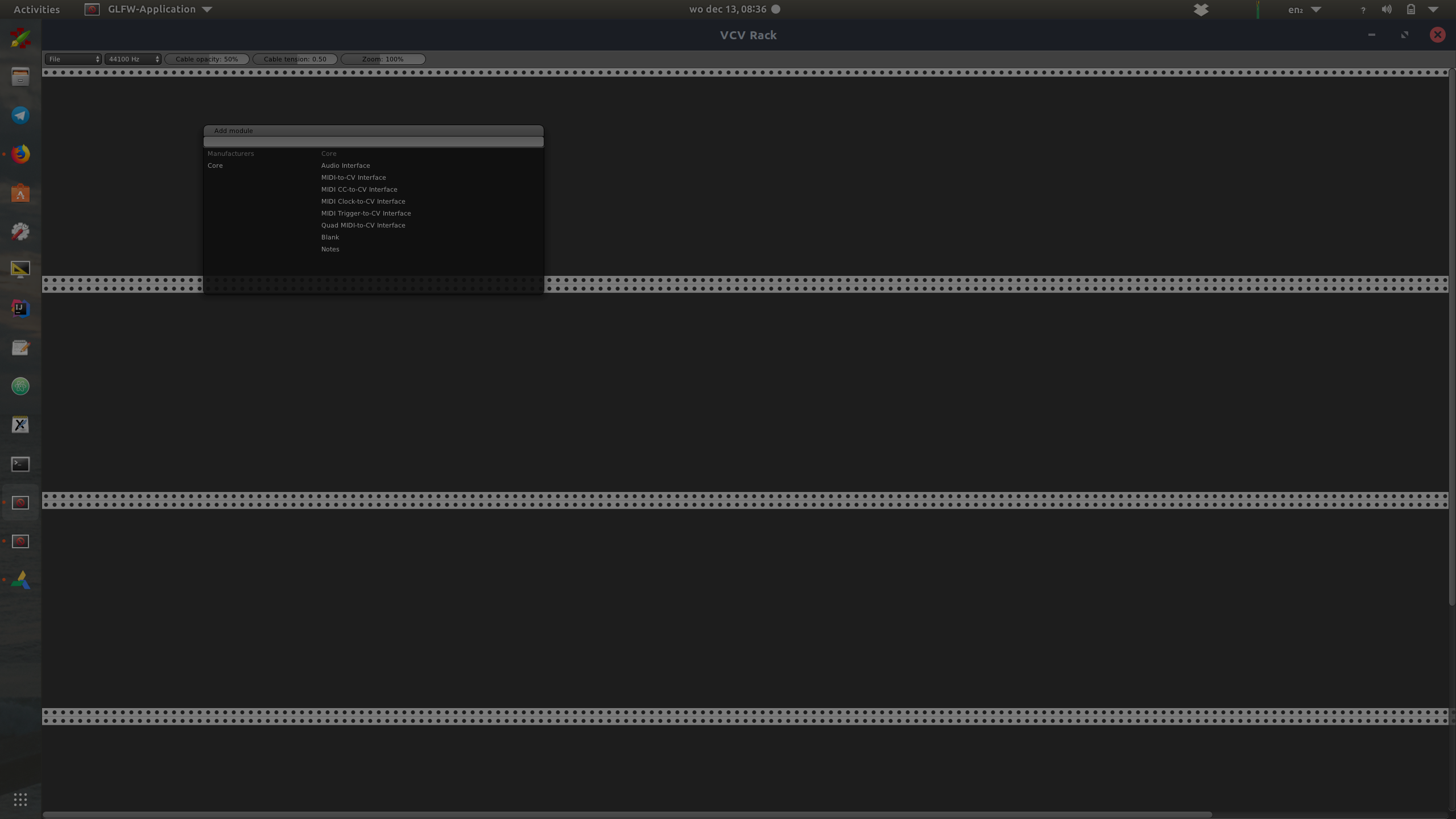1456x819 pixels.
Task: Switch to the second VCV Rack dock icon
Action: 20,541
